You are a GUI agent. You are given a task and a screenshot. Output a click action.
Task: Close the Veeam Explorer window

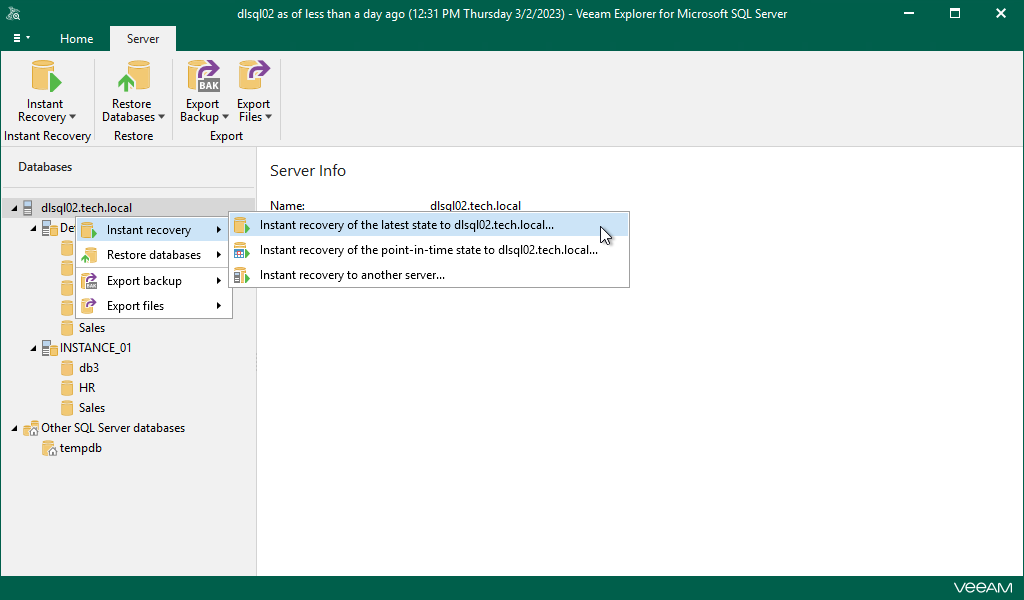pos(1000,13)
